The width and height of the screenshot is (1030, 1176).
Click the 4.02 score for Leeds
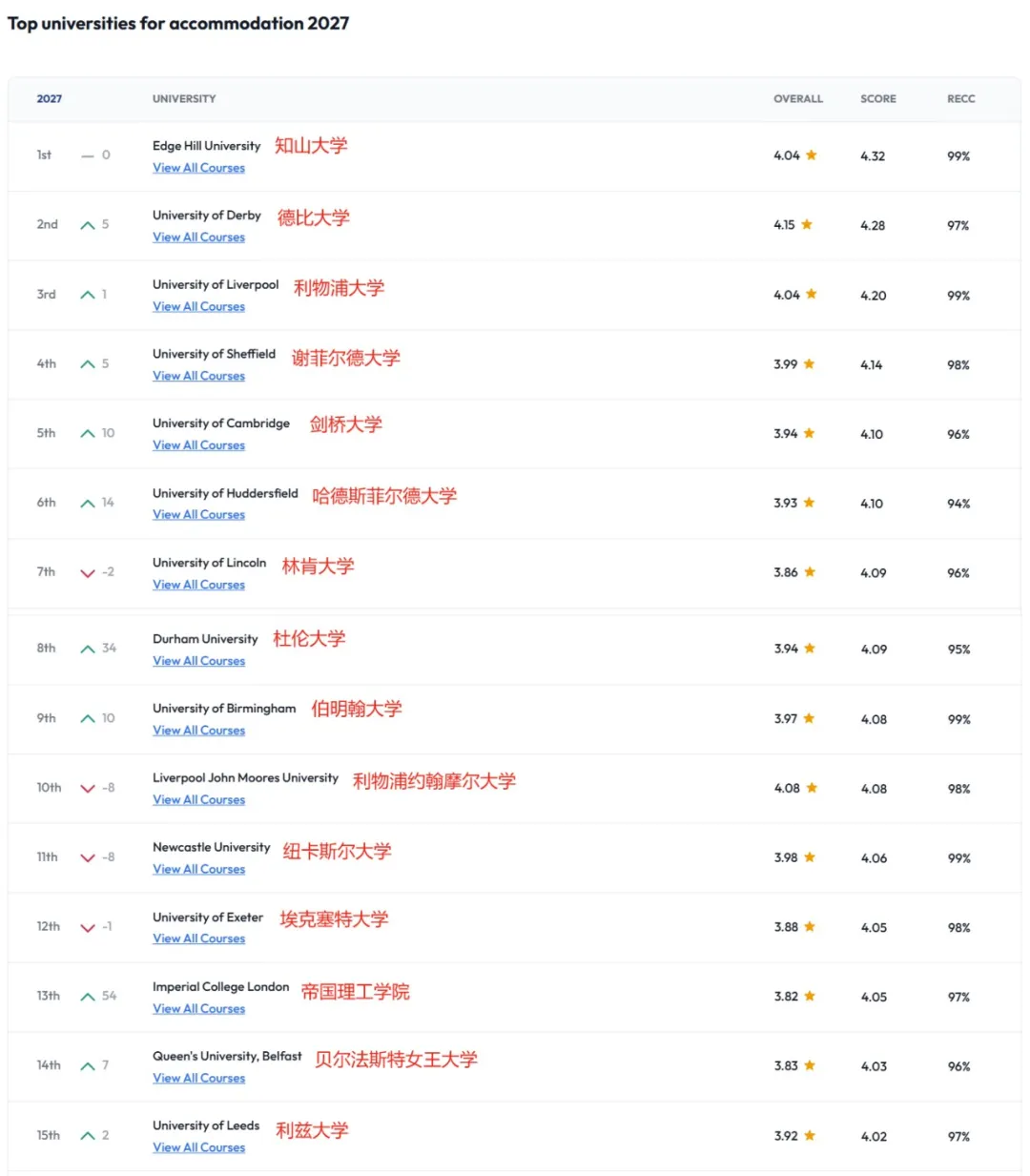coord(874,1137)
